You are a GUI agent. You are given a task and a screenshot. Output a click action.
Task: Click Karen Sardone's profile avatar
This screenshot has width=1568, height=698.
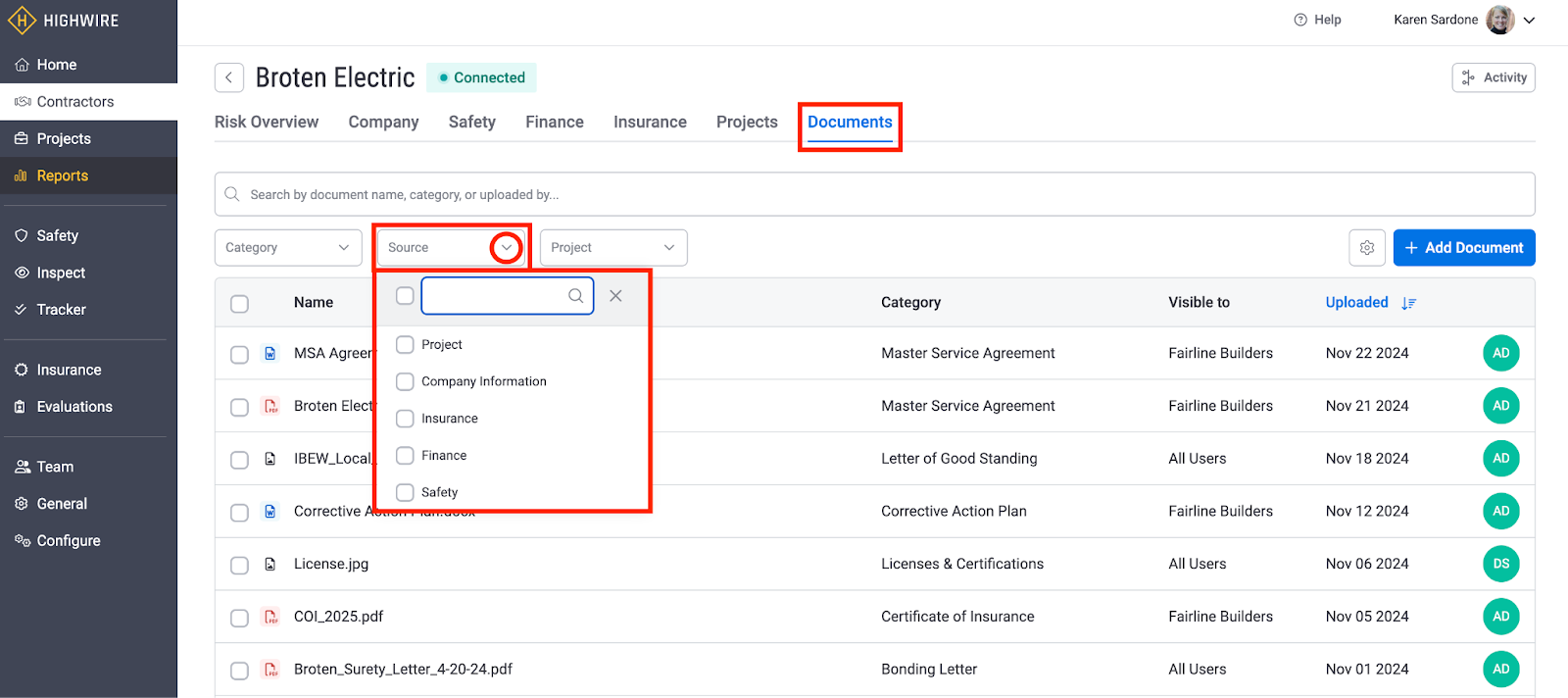(1500, 20)
